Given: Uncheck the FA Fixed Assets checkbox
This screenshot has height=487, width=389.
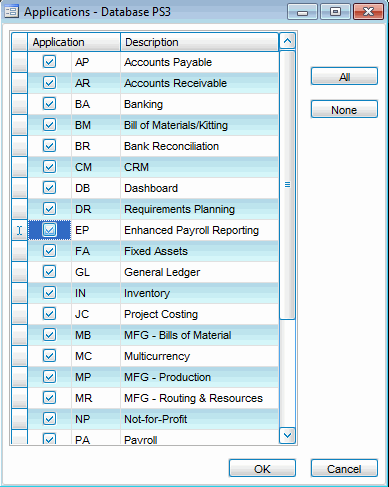Looking at the screenshot, I should [x=49, y=251].
